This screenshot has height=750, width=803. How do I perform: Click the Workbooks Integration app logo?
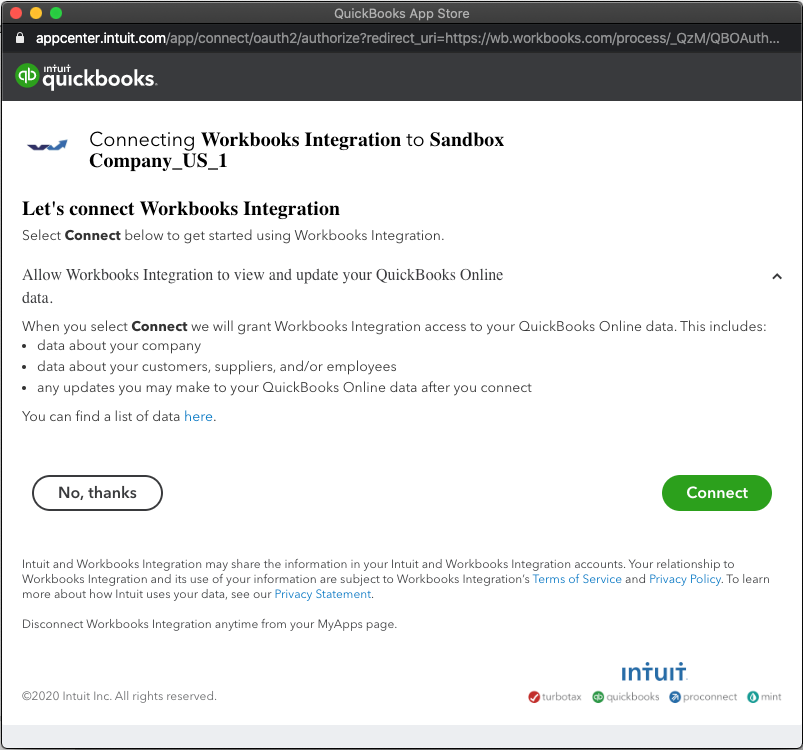[47, 146]
